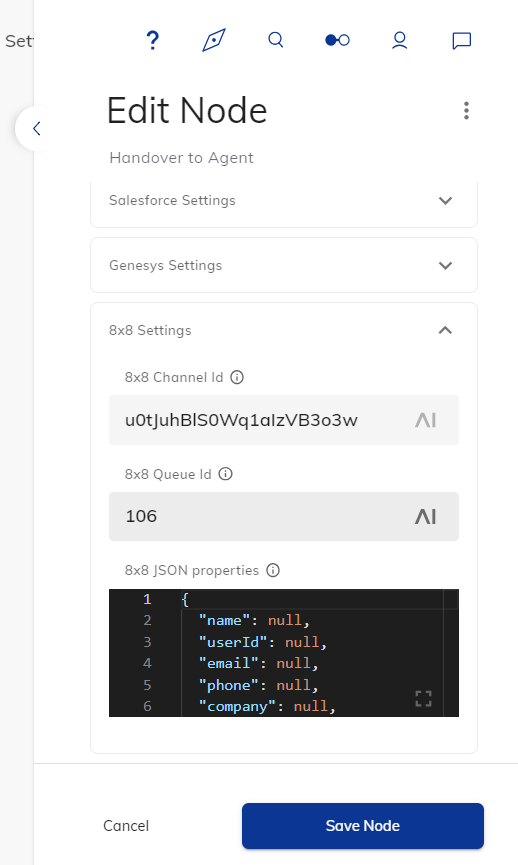The image size is (518, 865).
Task: Click inside the JSON properties code editor
Action: (x=284, y=653)
